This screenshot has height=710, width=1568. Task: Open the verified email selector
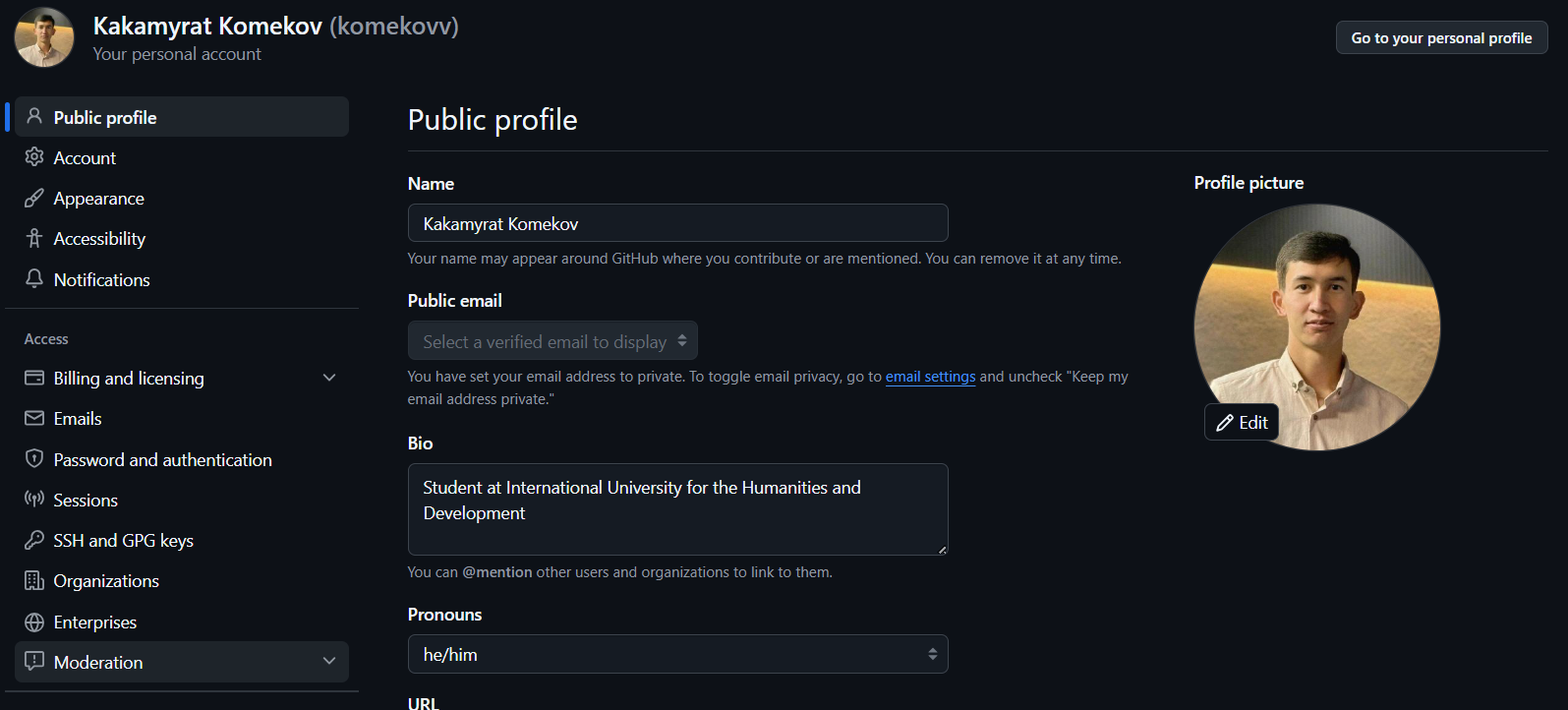552,340
